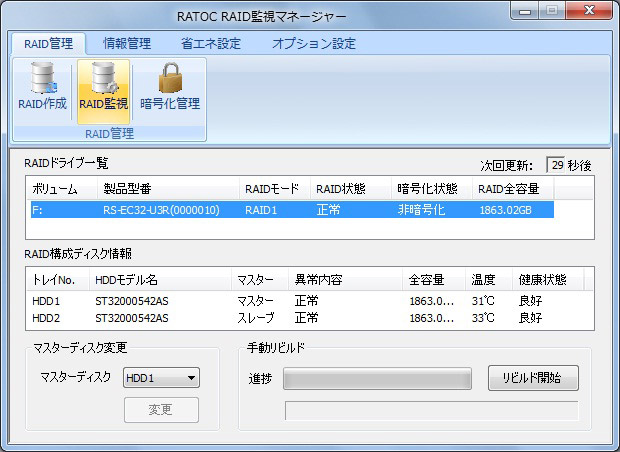
Task: Click 良好 health status for HDD1
Action: click(530, 301)
